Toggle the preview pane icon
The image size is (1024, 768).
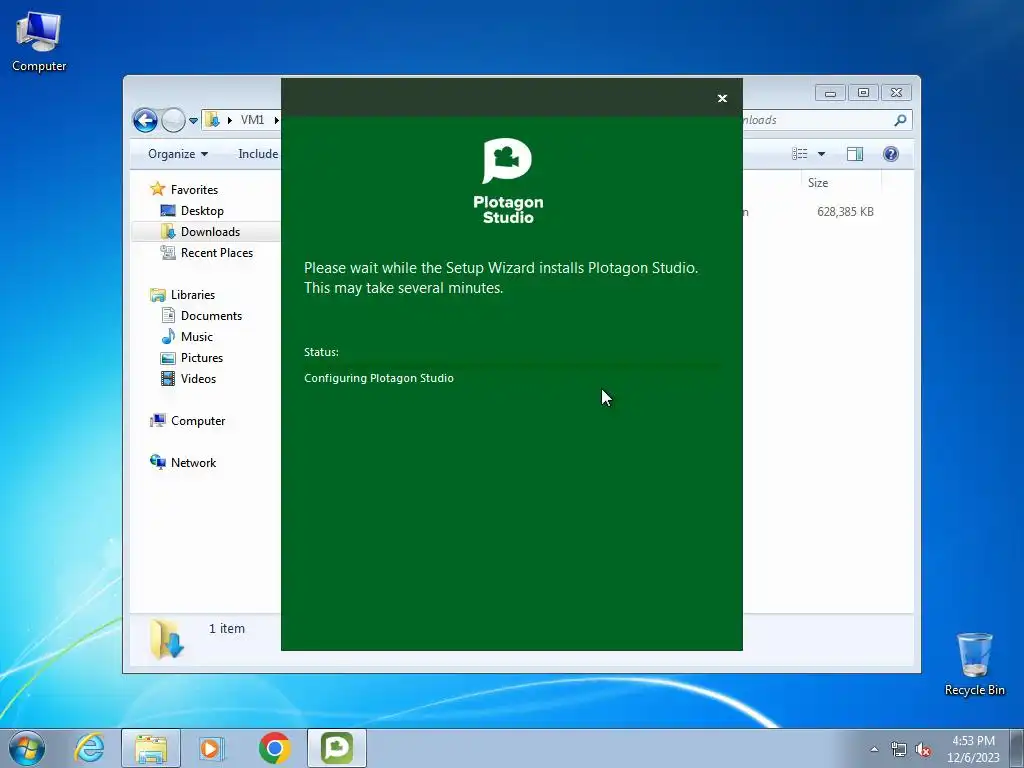pos(855,154)
